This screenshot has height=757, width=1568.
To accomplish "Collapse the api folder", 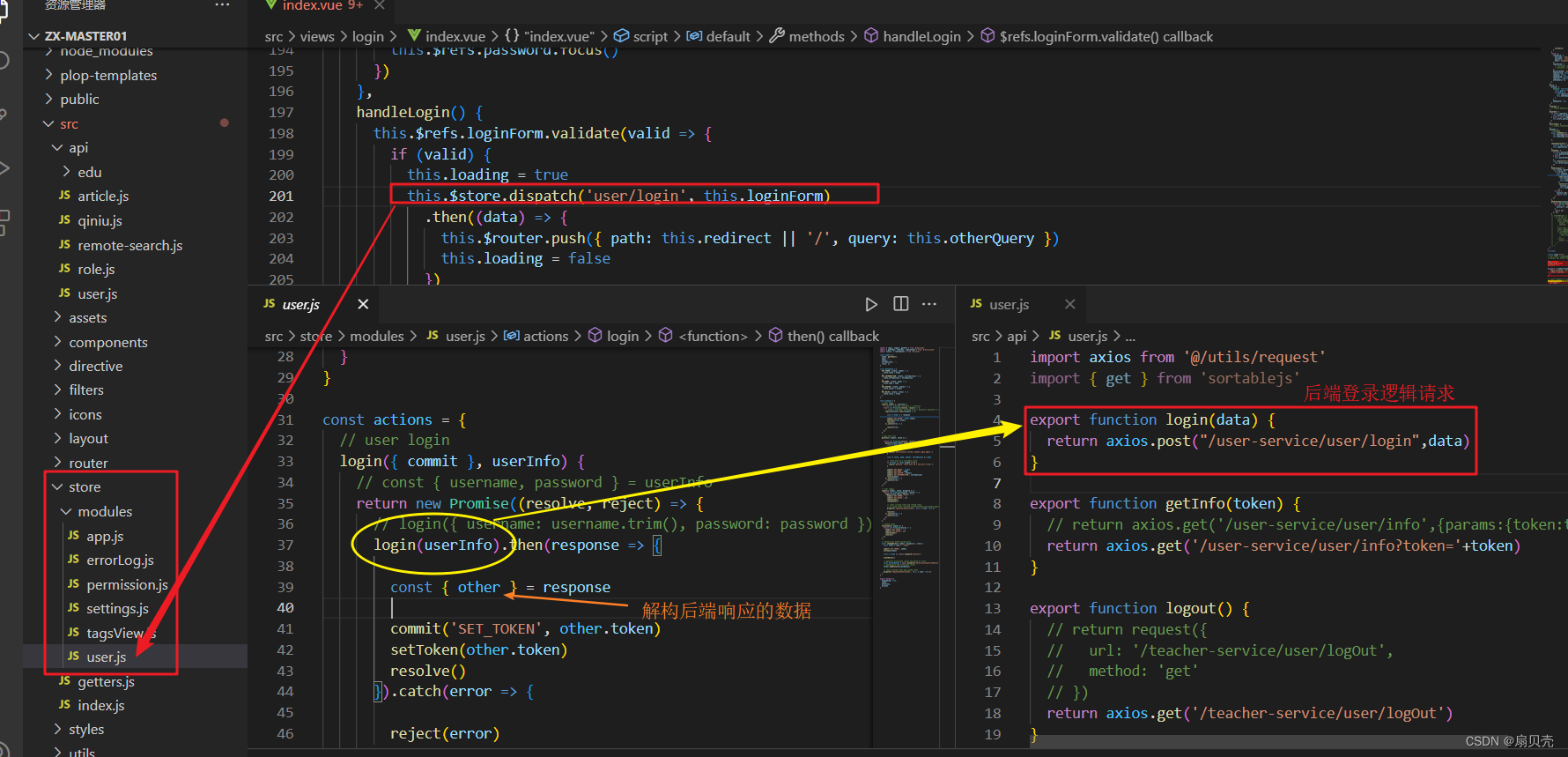I will point(58,147).
